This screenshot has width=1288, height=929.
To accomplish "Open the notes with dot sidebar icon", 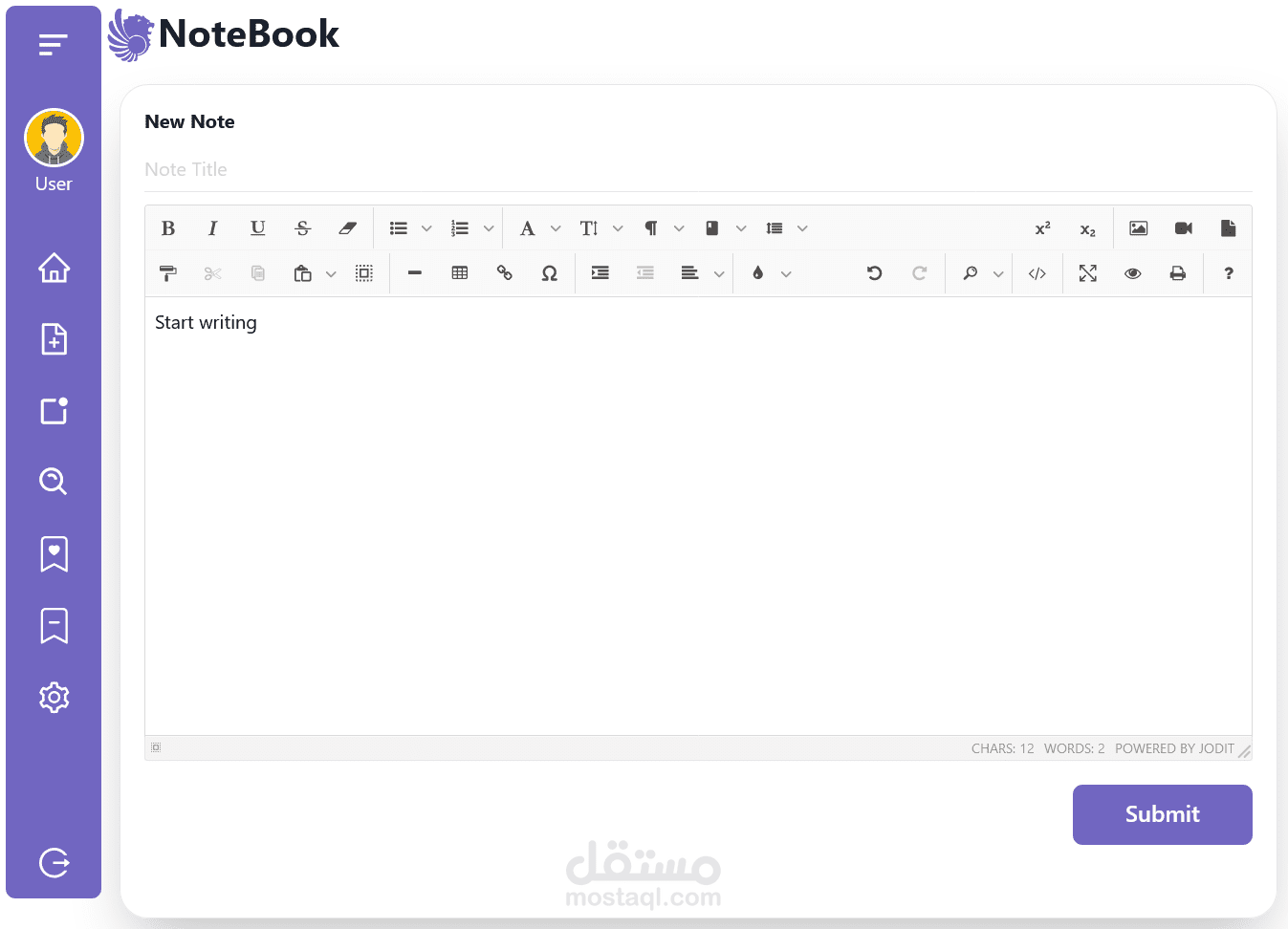I will point(55,410).
